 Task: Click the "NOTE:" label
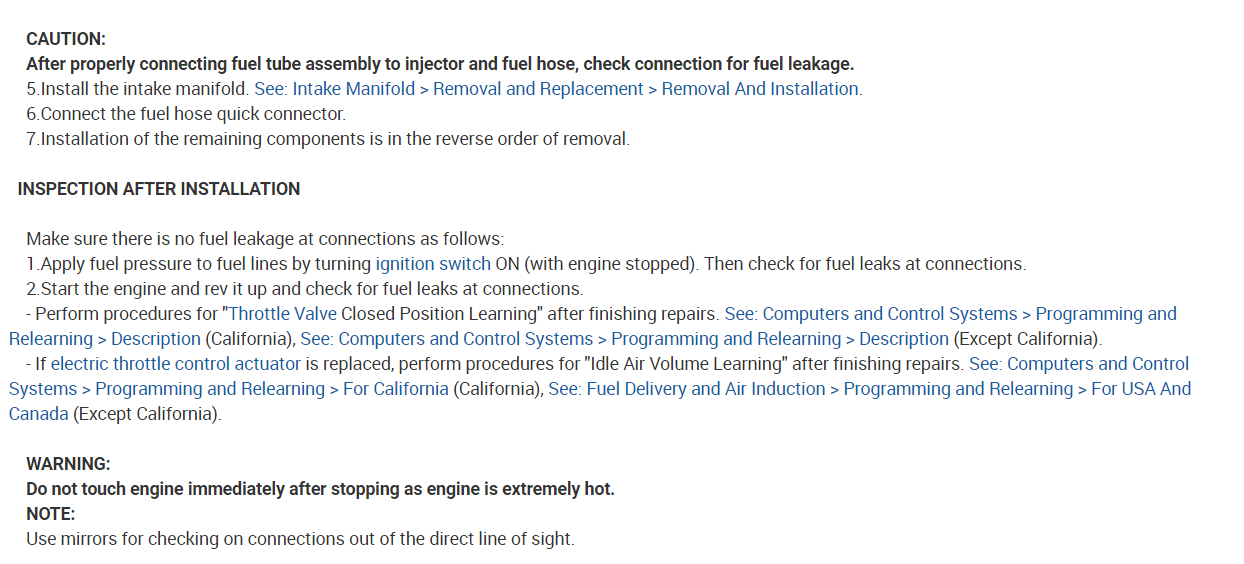(x=51, y=514)
